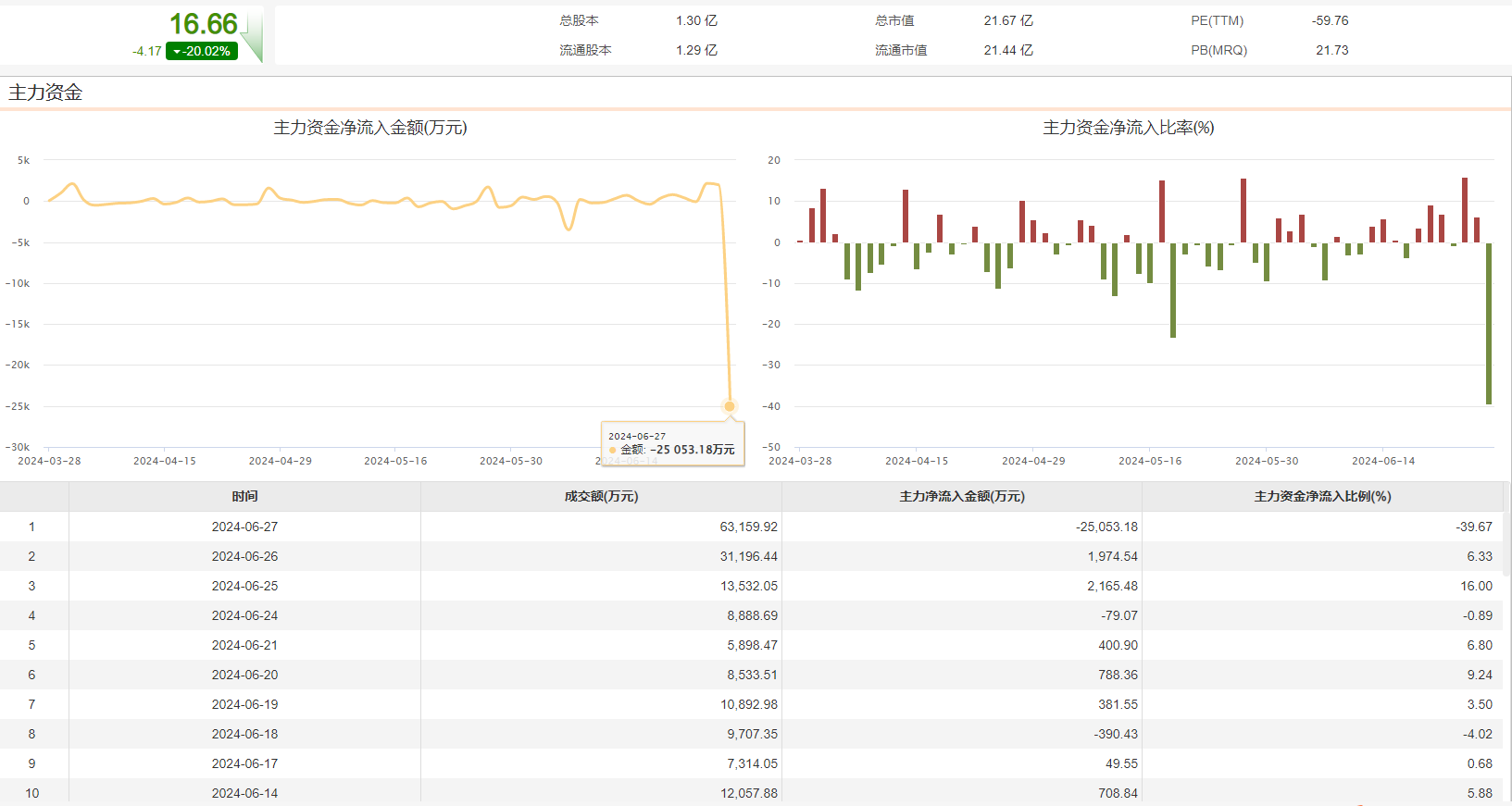Click the tall green bar reaching -40
The width and height of the screenshot is (1512, 806).
point(1489,323)
